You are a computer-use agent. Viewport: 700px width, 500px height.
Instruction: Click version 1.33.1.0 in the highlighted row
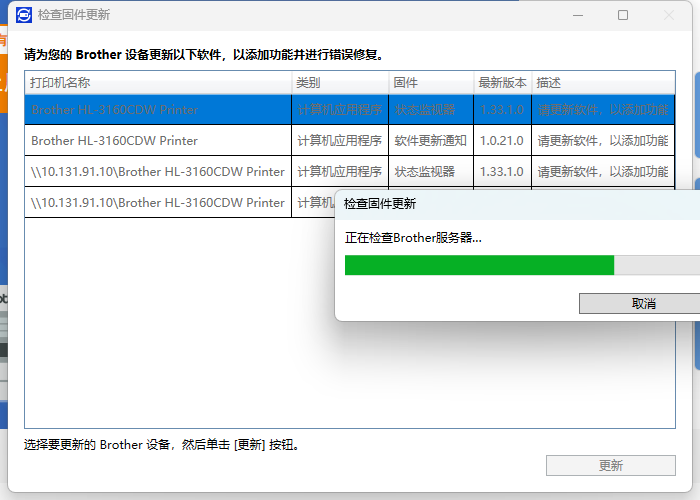[x=503, y=109]
